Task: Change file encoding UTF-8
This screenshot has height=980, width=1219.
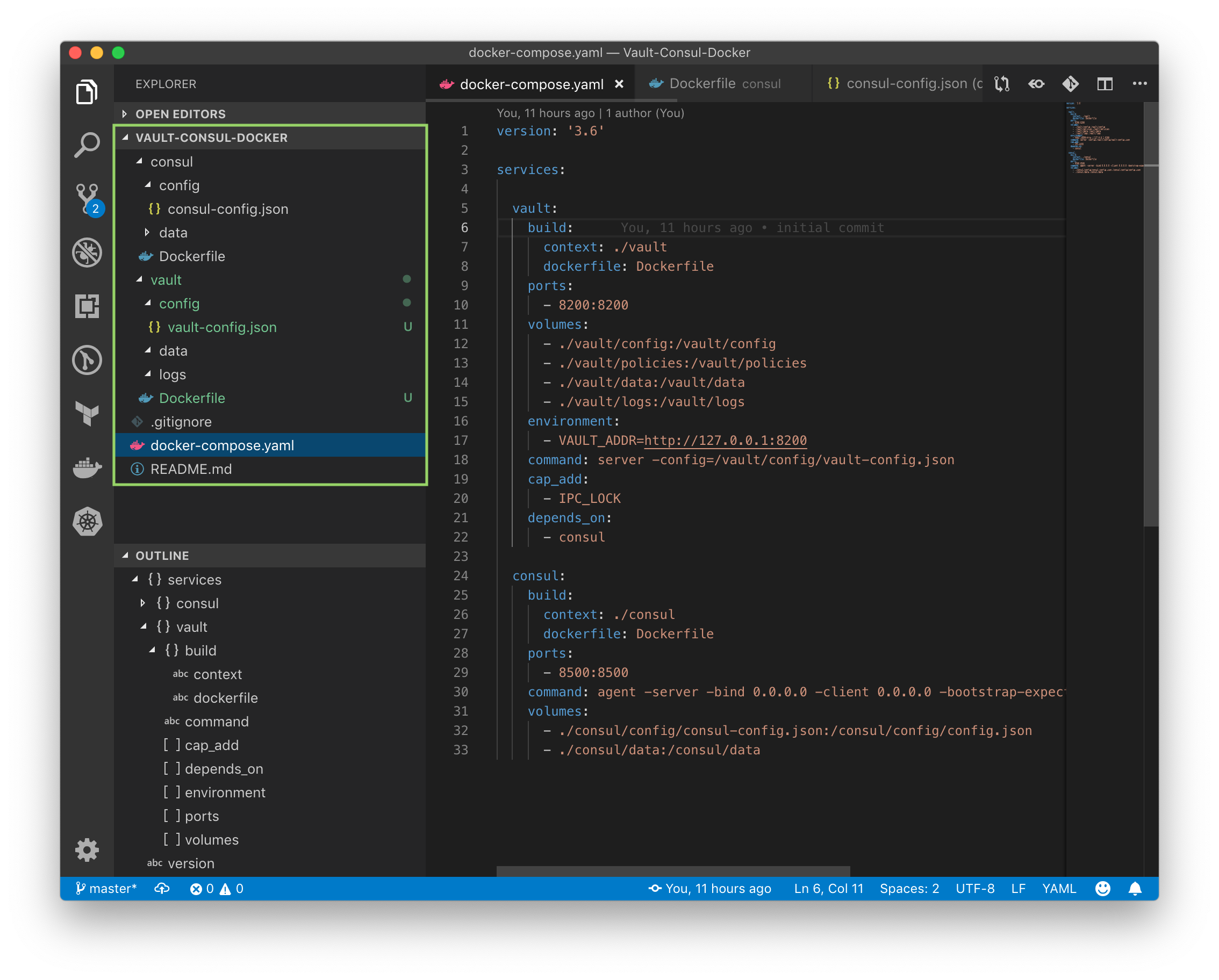Action: point(975,889)
